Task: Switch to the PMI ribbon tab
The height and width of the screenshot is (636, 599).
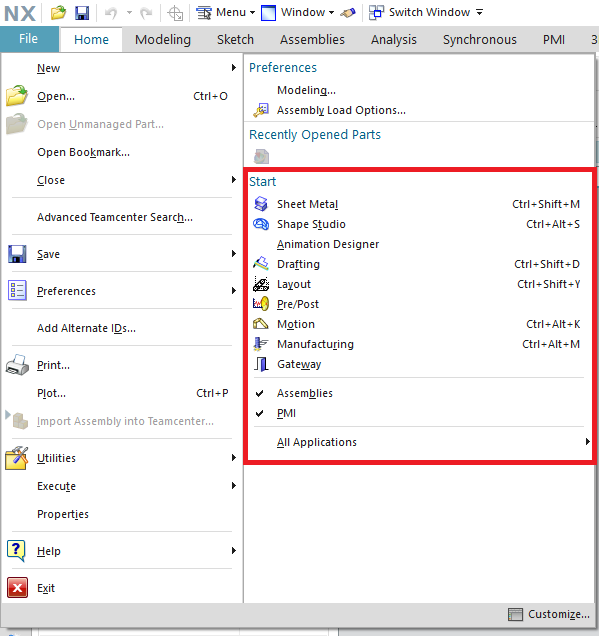Action: click(554, 40)
